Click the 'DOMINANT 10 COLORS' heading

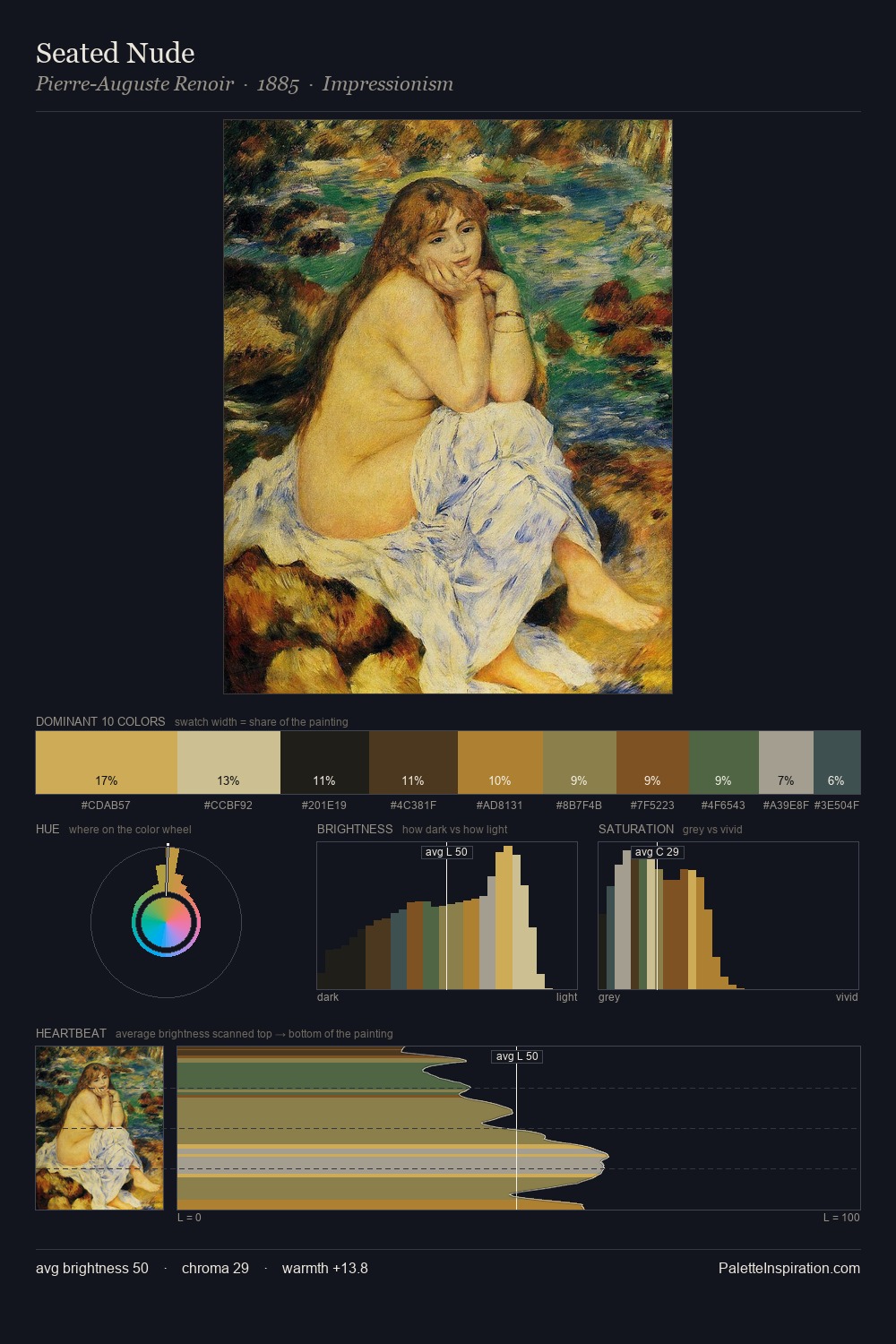pyautogui.click(x=100, y=721)
